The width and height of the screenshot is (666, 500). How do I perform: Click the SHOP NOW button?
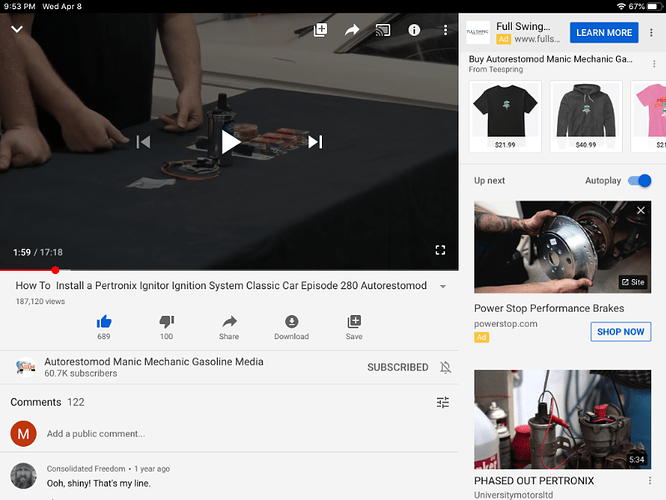click(x=621, y=332)
